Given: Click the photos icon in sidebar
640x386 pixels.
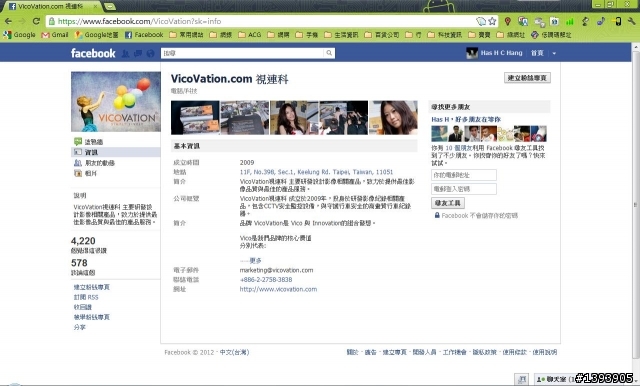Looking at the screenshot, I should click(78, 173).
